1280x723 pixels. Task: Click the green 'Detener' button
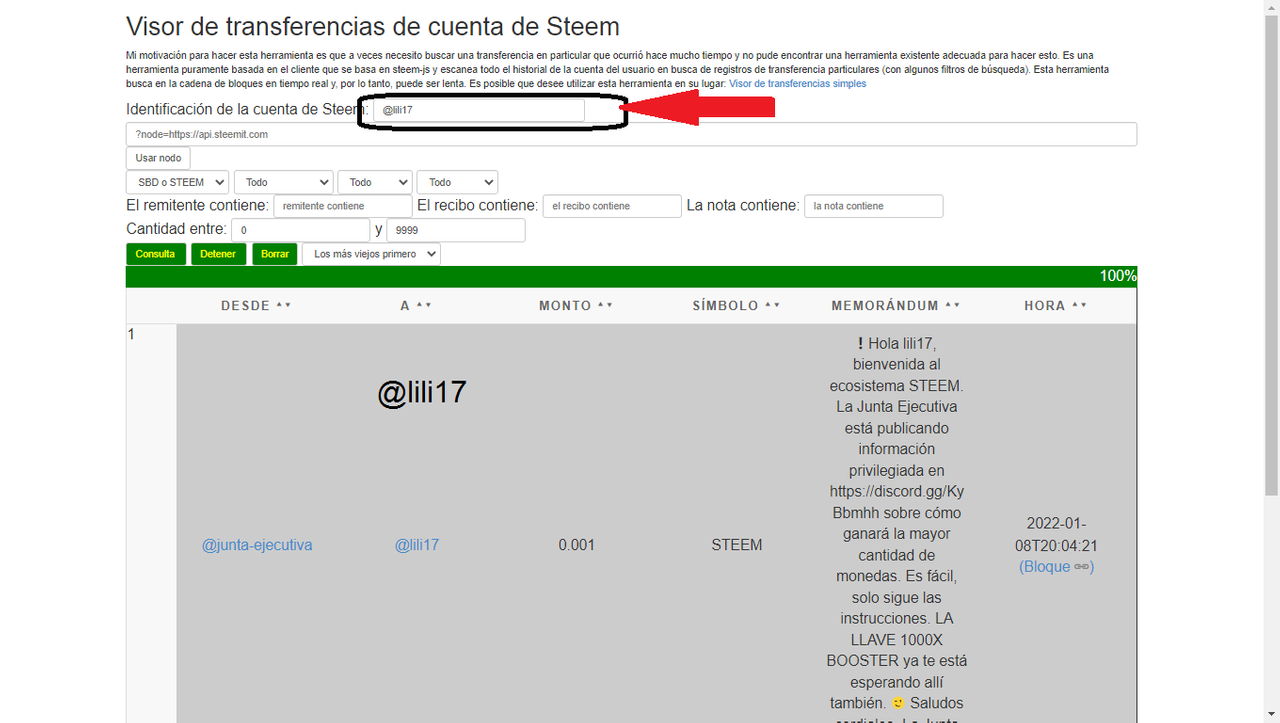pos(218,254)
